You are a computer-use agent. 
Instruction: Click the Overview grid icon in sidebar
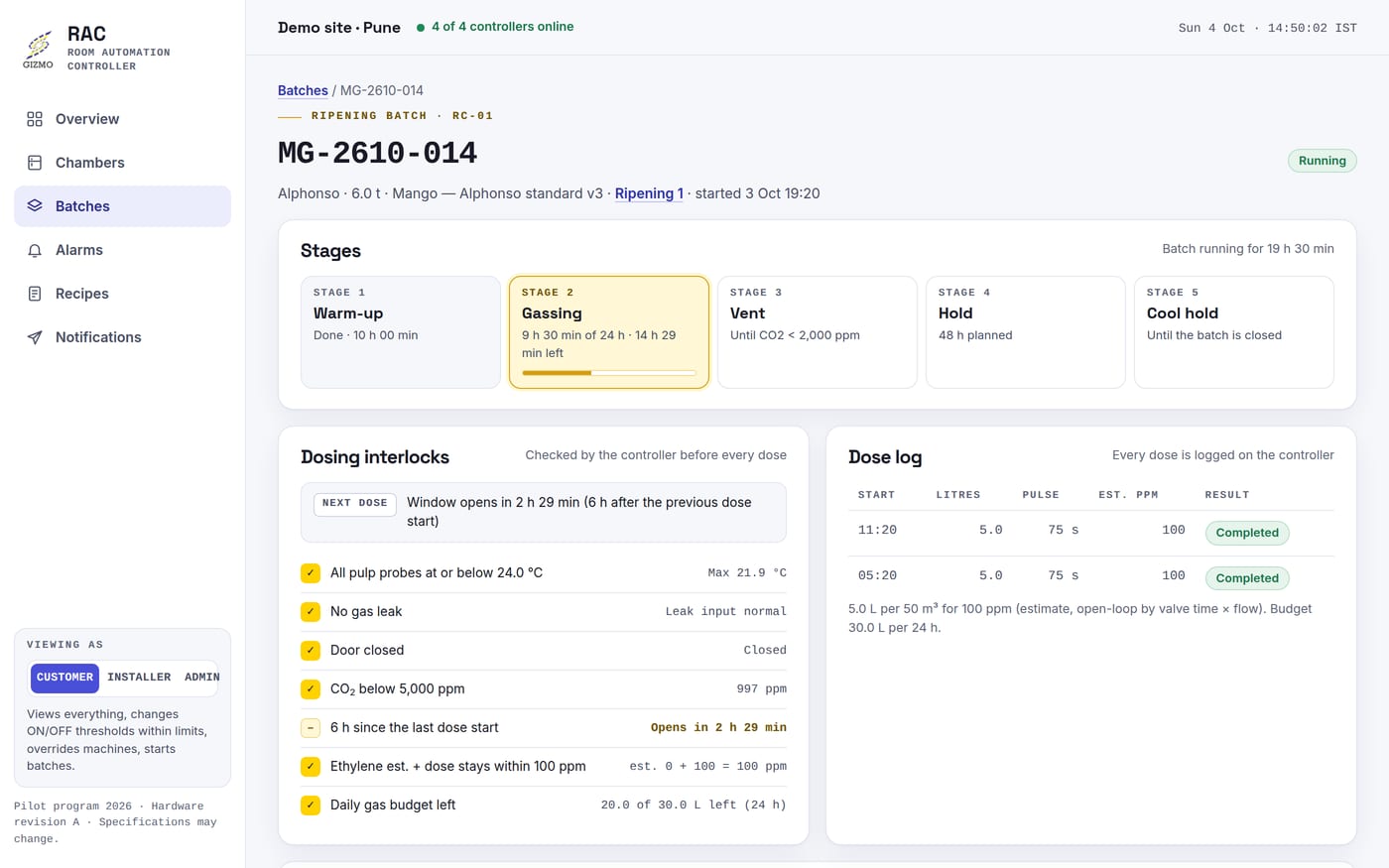click(35, 119)
